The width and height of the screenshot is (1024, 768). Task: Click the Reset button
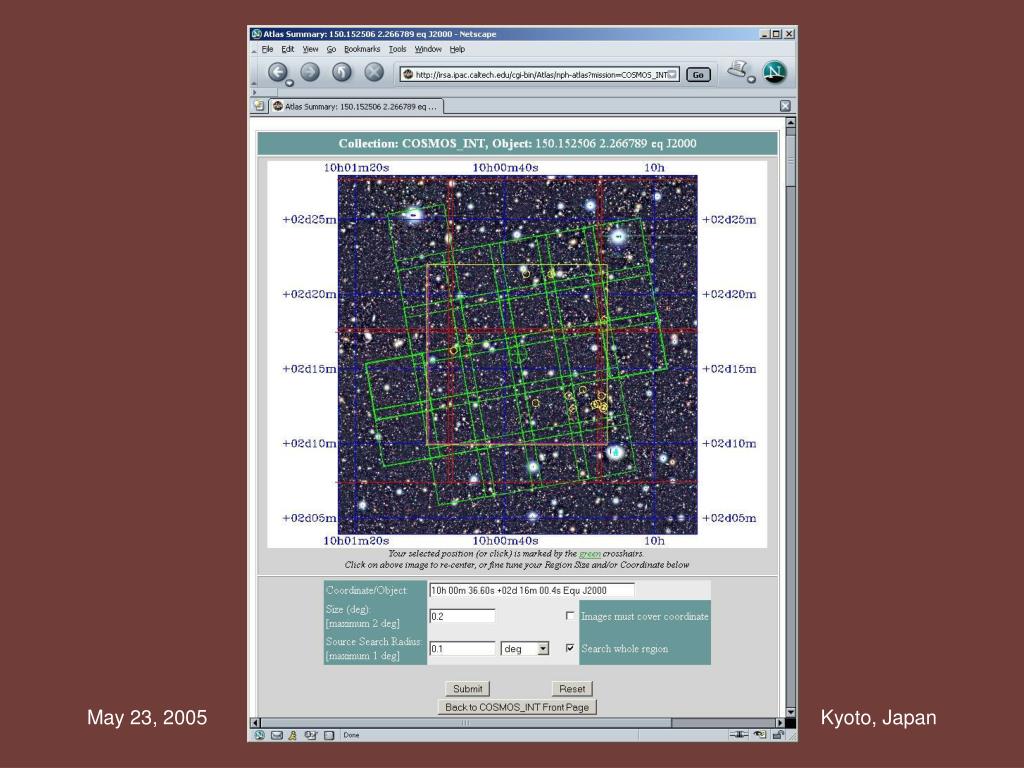(x=572, y=688)
